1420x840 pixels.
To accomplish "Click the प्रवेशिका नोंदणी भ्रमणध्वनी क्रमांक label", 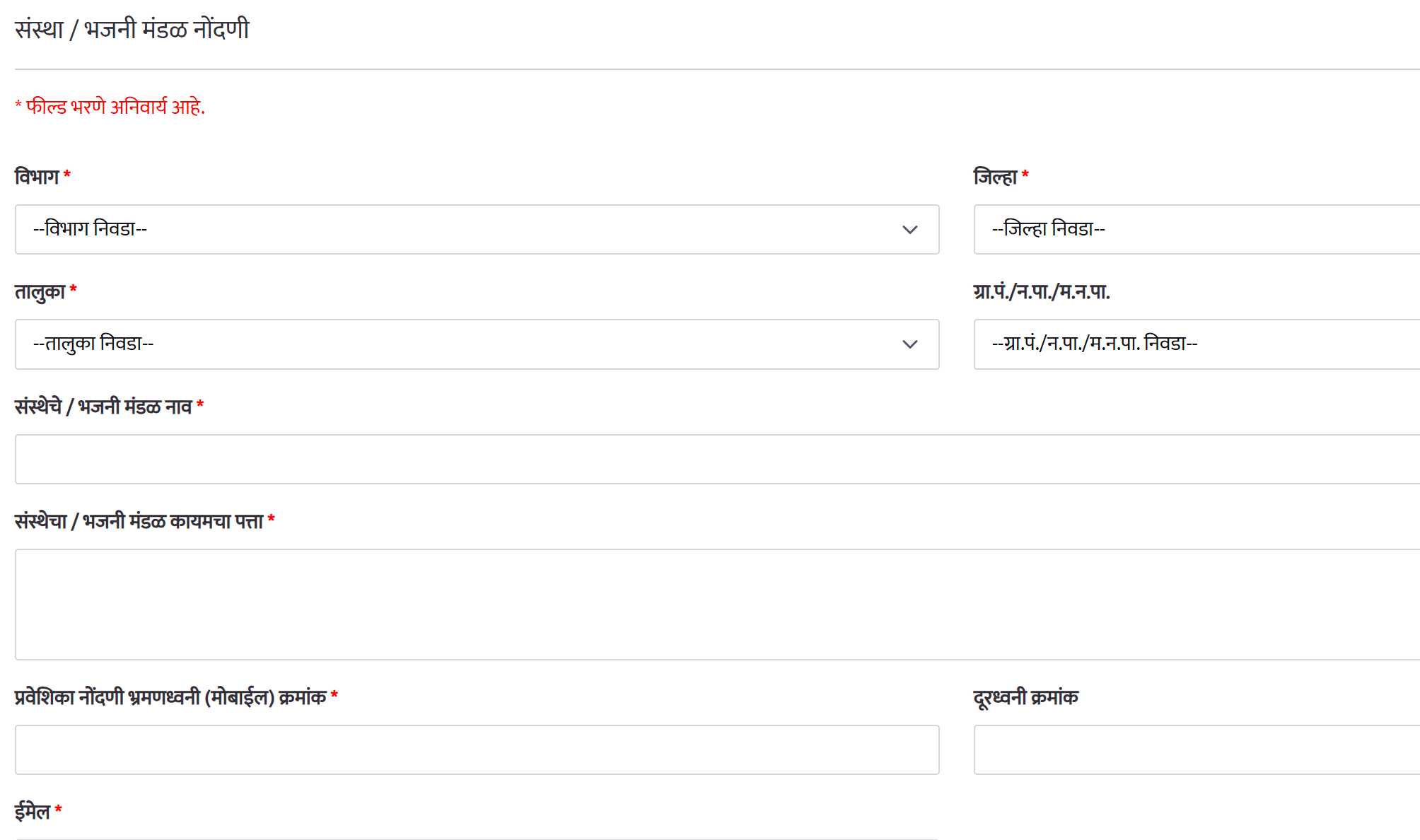I will point(170,697).
